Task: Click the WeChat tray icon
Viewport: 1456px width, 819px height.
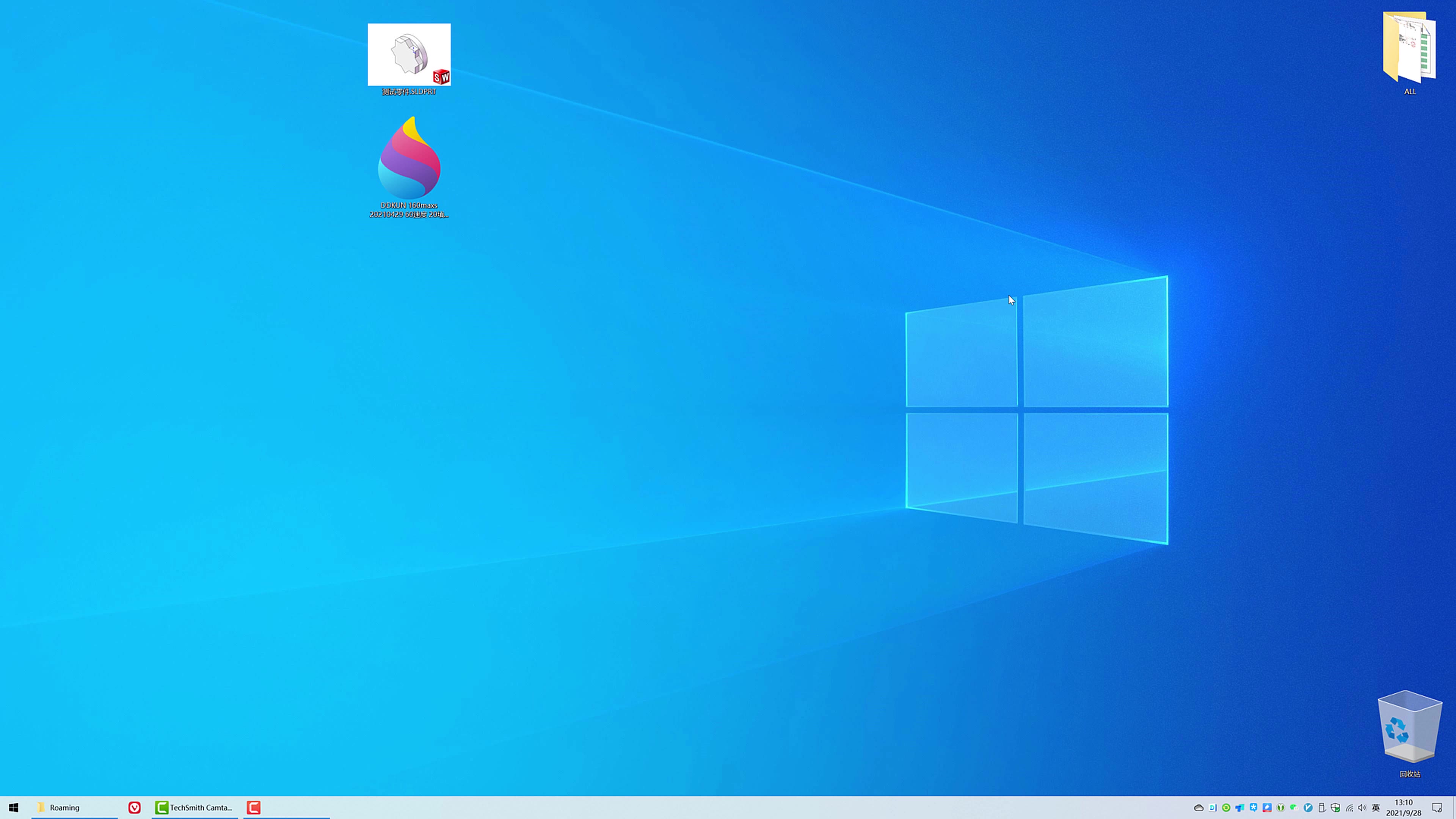Action: coord(1294,808)
